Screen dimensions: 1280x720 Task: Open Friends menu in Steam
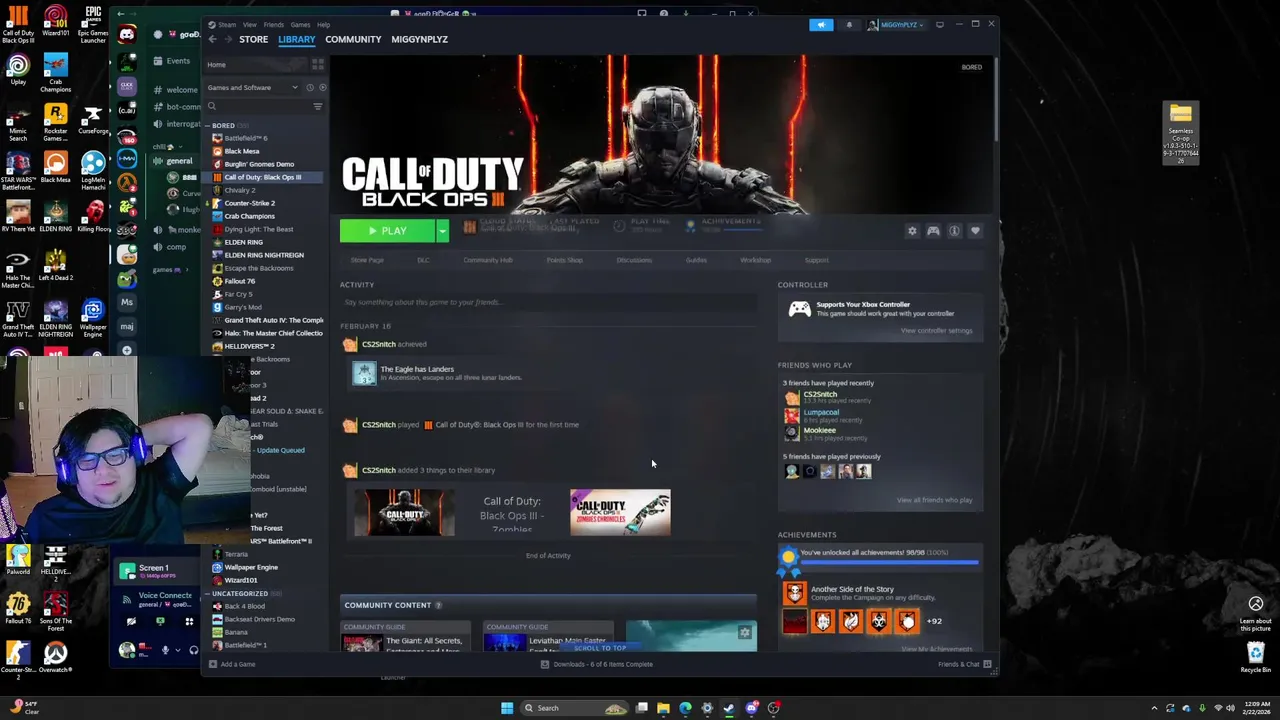(x=273, y=24)
